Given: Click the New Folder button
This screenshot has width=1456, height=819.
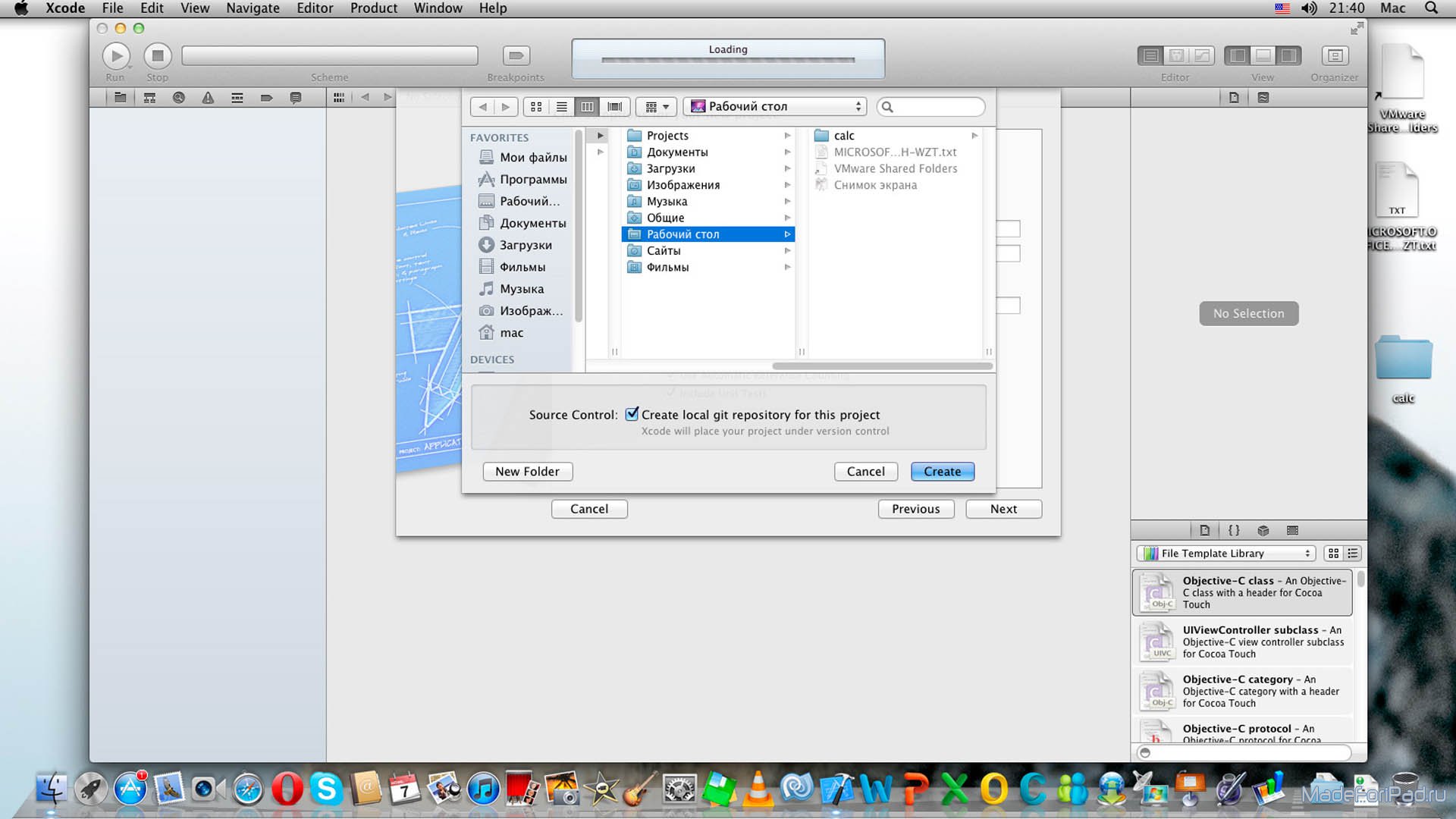Looking at the screenshot, I should tap(527, 472).
